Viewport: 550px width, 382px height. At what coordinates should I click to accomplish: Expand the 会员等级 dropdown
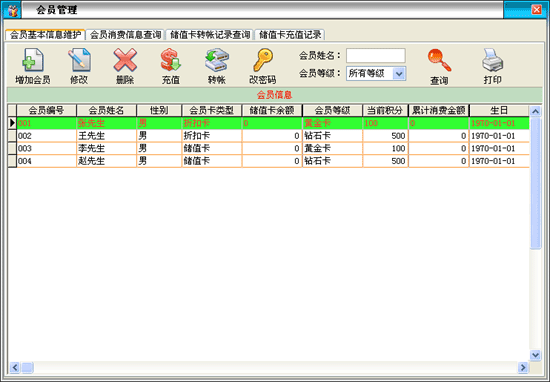pos(399,74)
